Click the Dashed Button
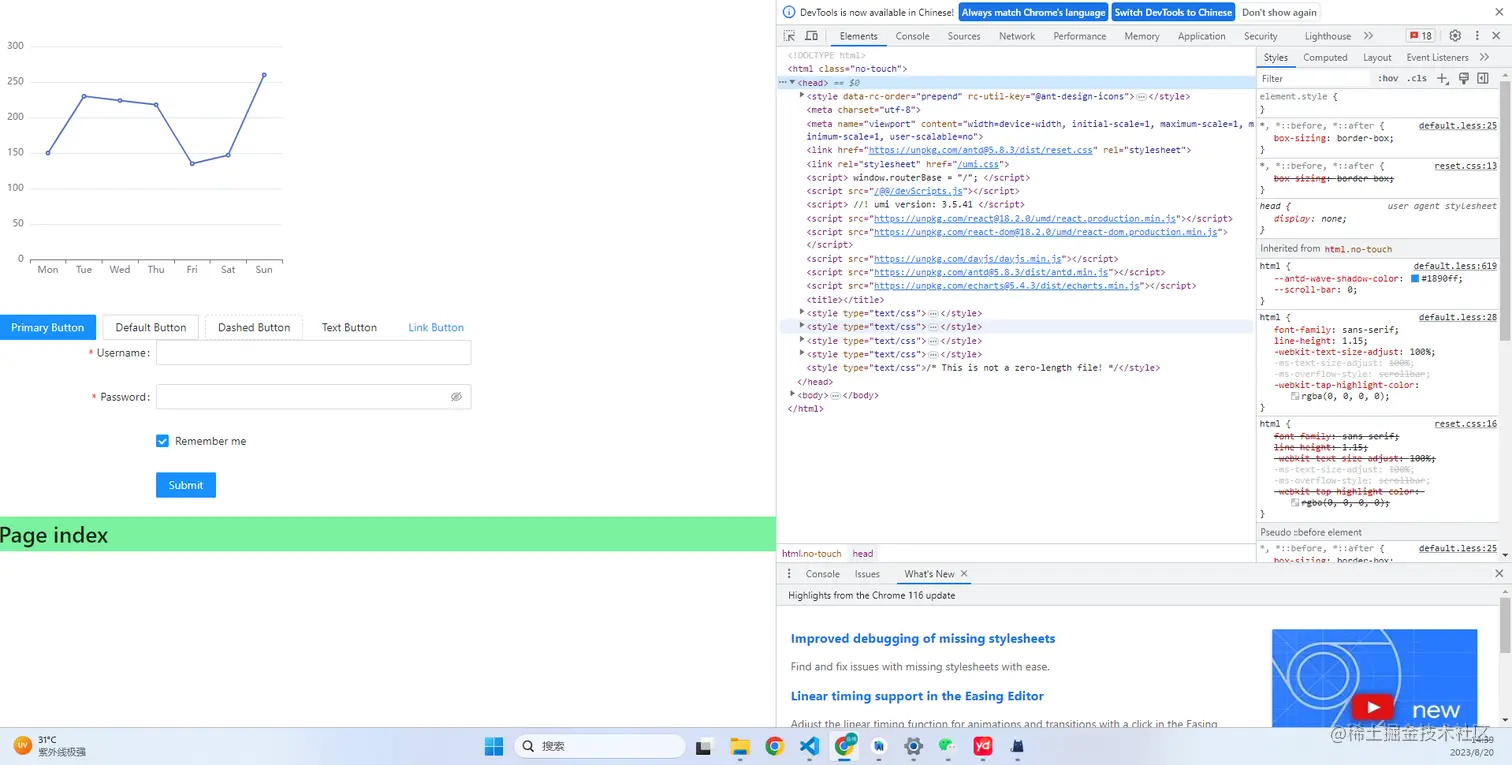This screenshot has width=1512, height=765. point(254,327)
